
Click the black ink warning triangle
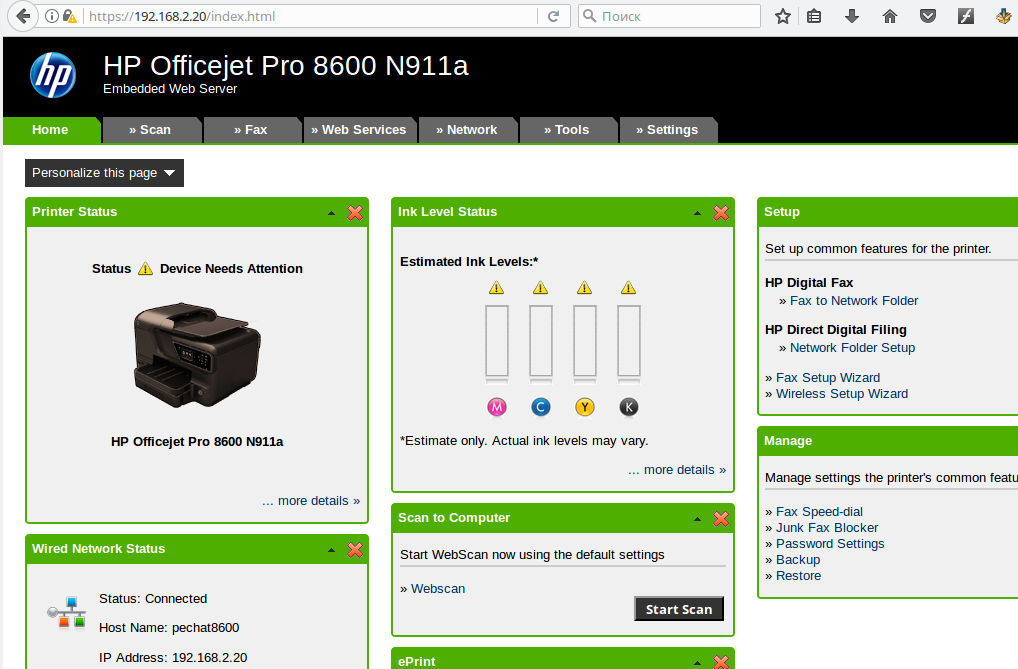[x=628, y=287]
